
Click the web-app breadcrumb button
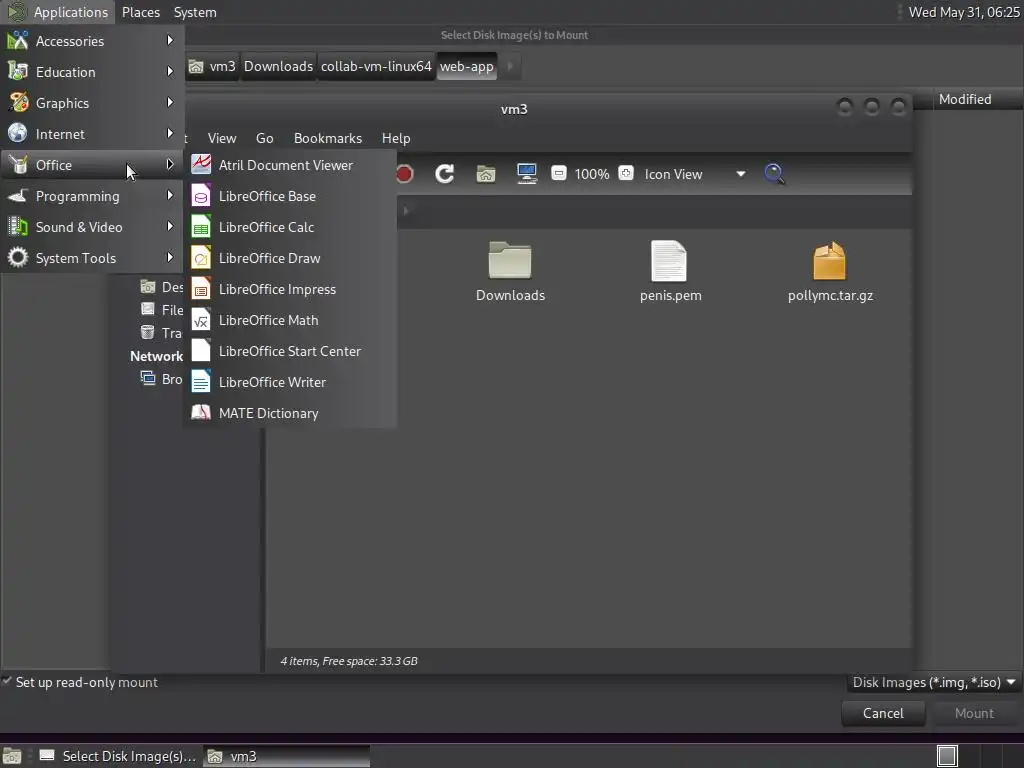(x=466, y=66)
